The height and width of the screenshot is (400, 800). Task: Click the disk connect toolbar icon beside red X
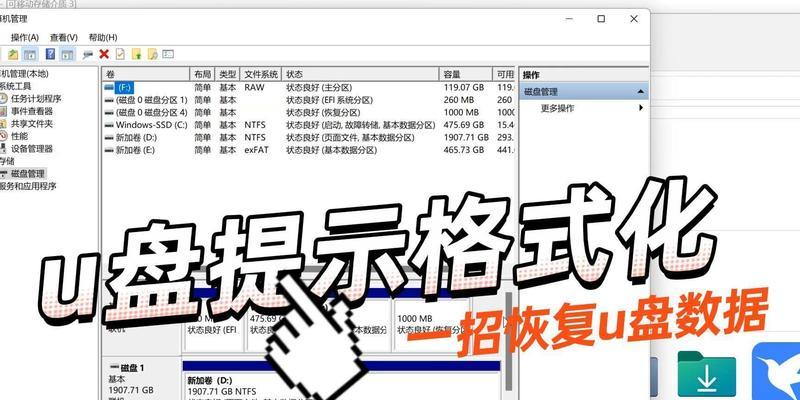click(88, 54)
